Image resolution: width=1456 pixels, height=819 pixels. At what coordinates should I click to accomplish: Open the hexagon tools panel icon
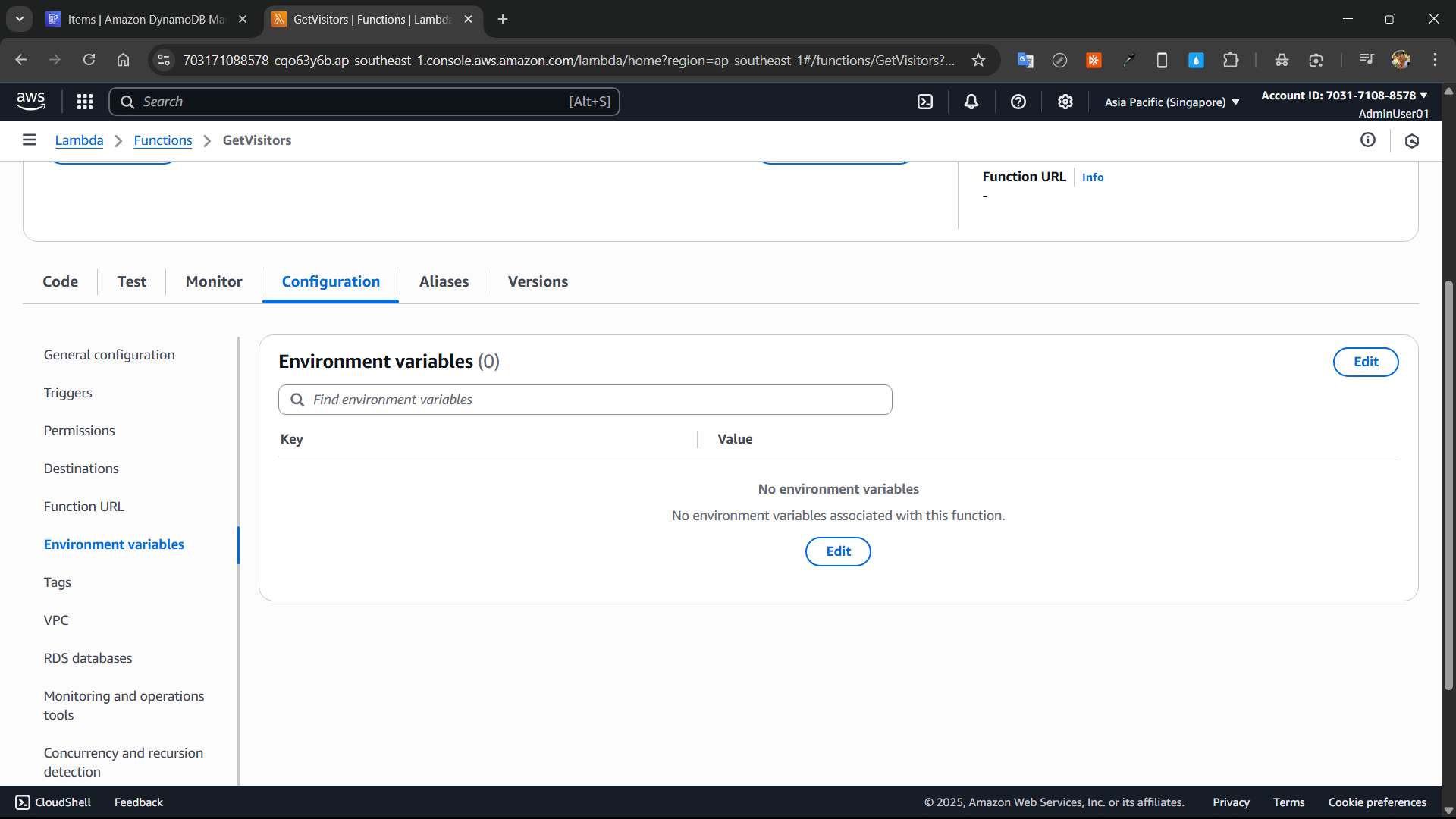point(1412,141)
